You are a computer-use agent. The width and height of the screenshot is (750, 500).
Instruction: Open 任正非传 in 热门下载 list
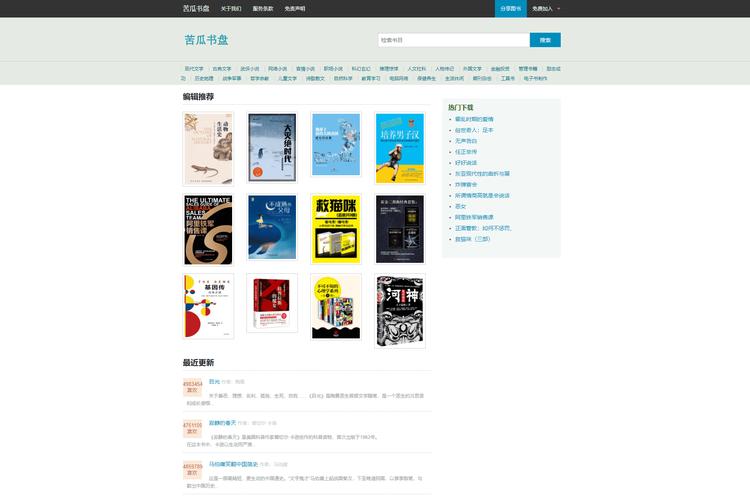(466, 152)
